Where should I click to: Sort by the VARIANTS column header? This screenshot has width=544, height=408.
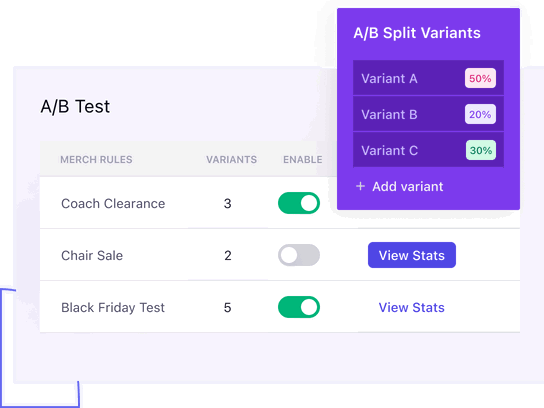coord(231,160)
